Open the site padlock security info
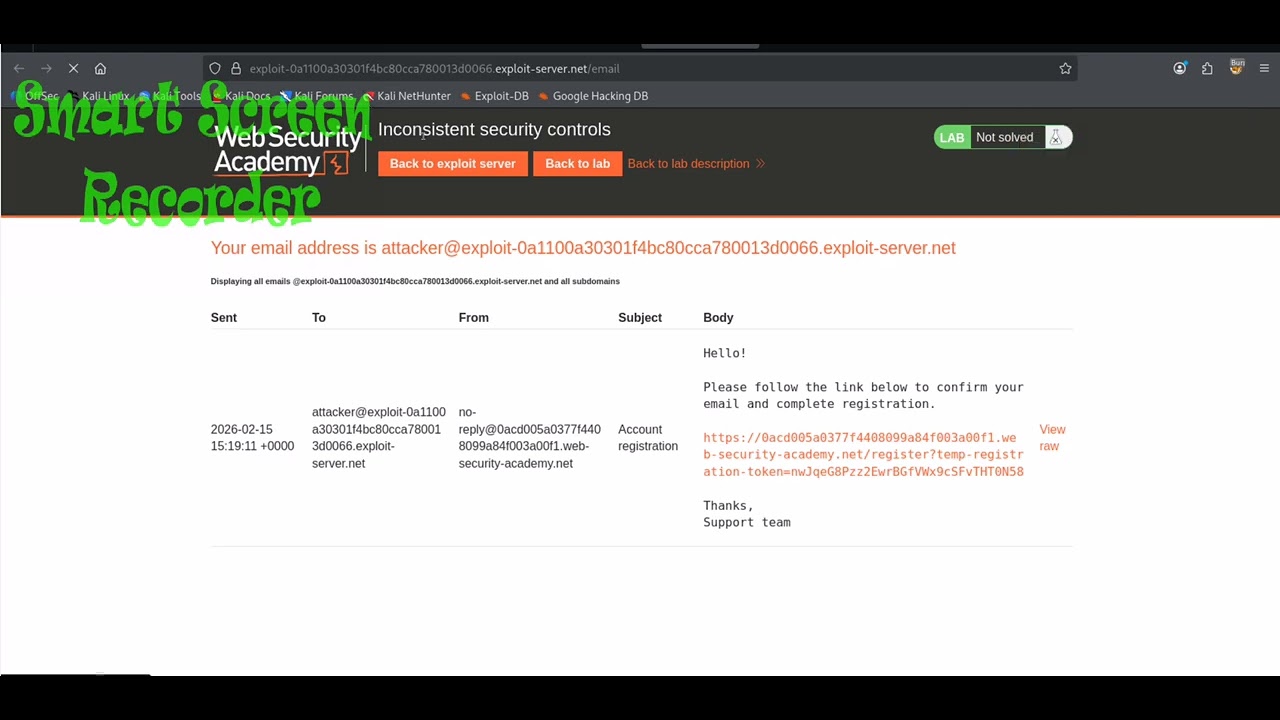Screen dimensions: 1280x720 click(x=236, y=69)
